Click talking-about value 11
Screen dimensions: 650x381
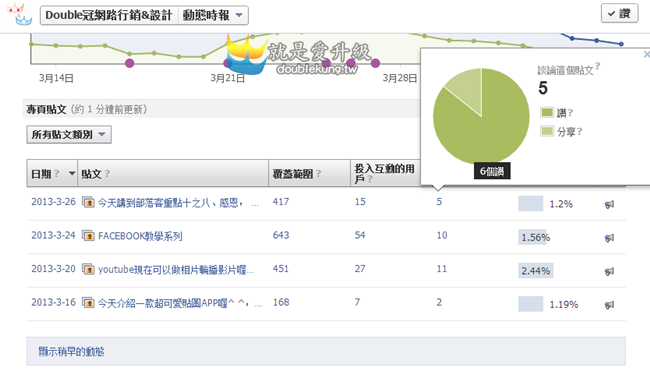[441, 269]
